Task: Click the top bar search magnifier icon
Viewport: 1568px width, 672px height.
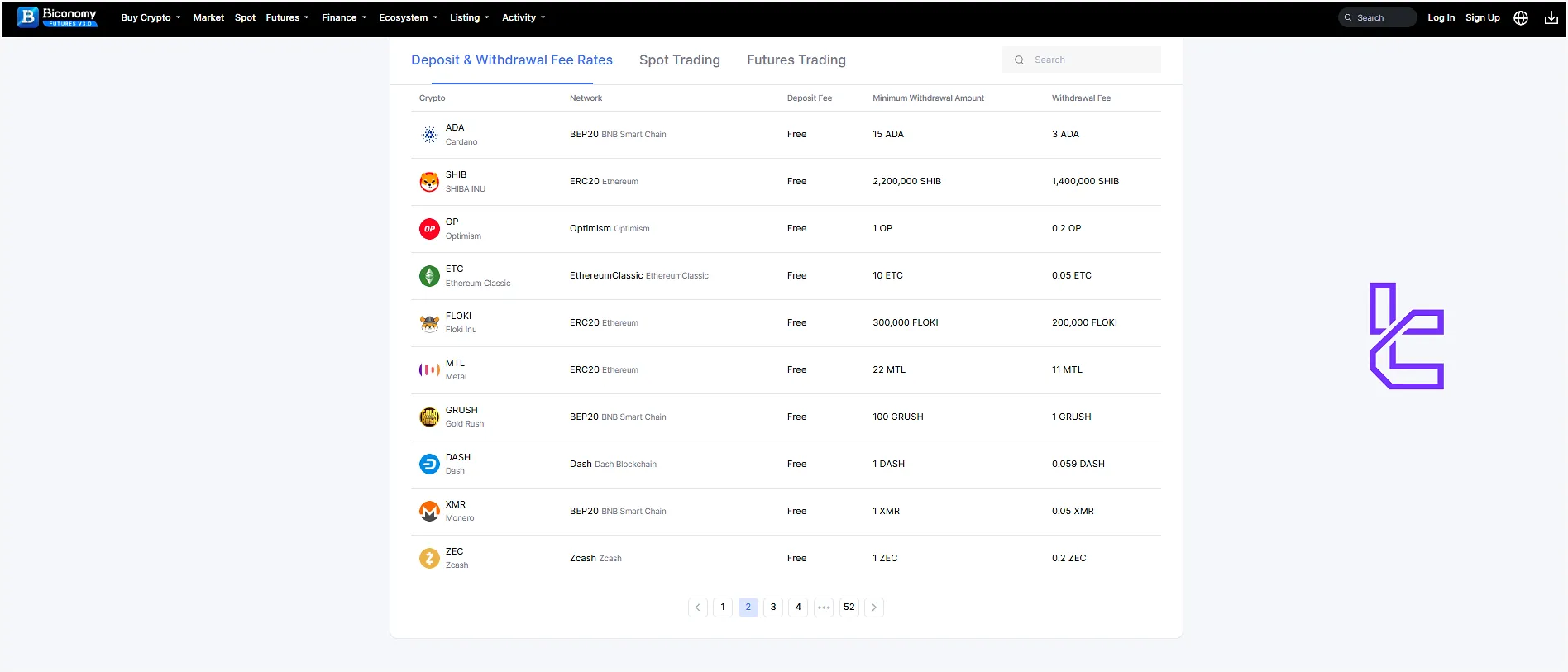Action: 1348,18
